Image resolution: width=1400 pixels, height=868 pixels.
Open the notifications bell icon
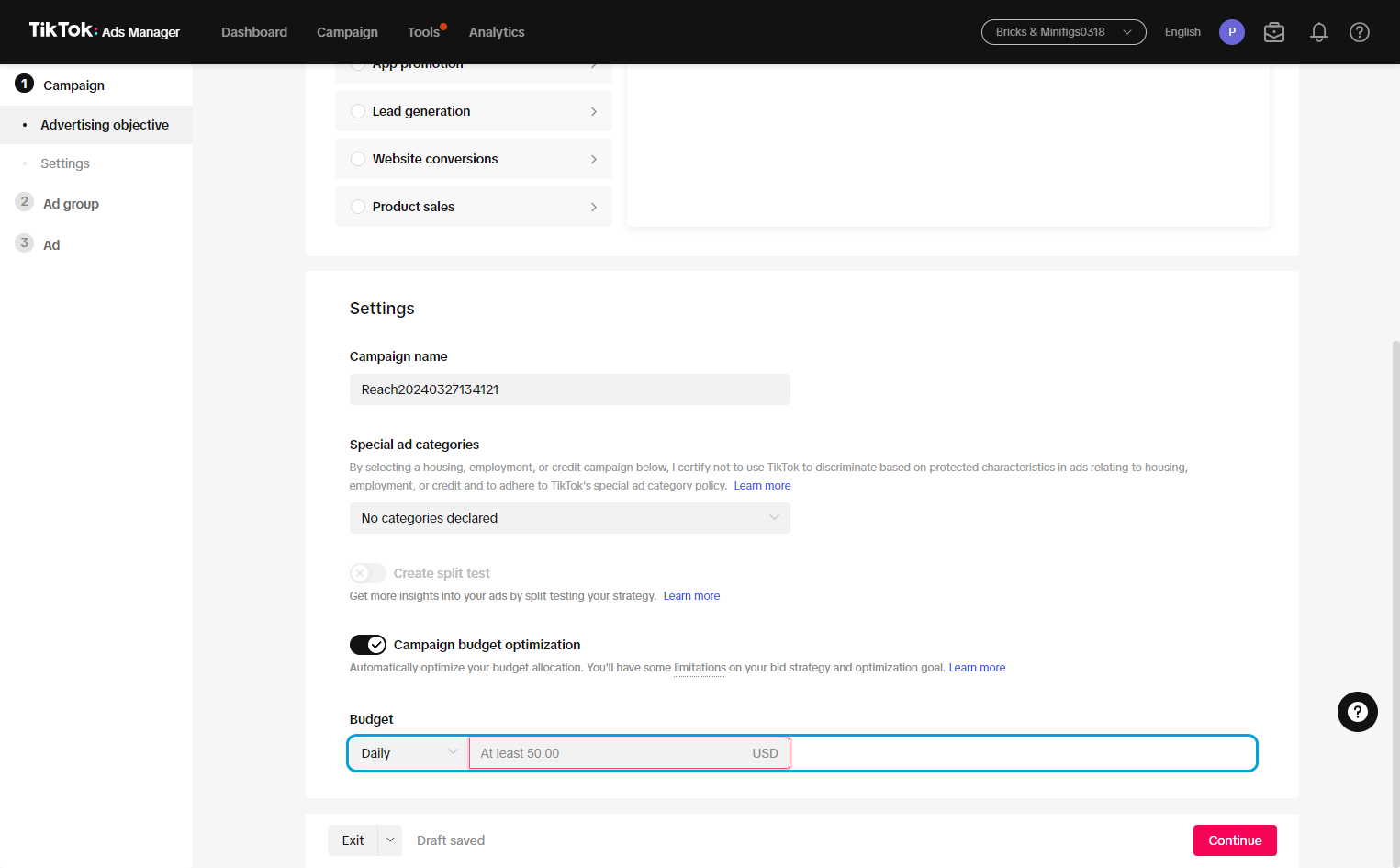[x=1318, y=32]
